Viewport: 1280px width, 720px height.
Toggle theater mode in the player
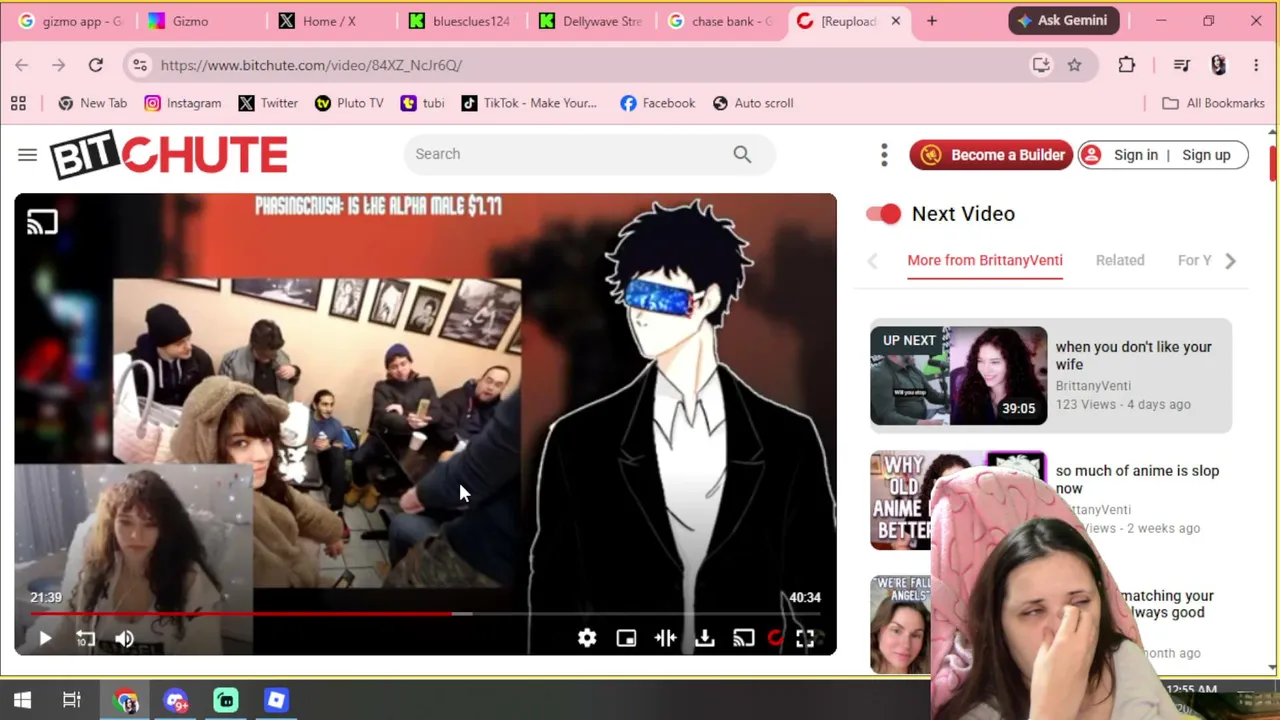665,638
